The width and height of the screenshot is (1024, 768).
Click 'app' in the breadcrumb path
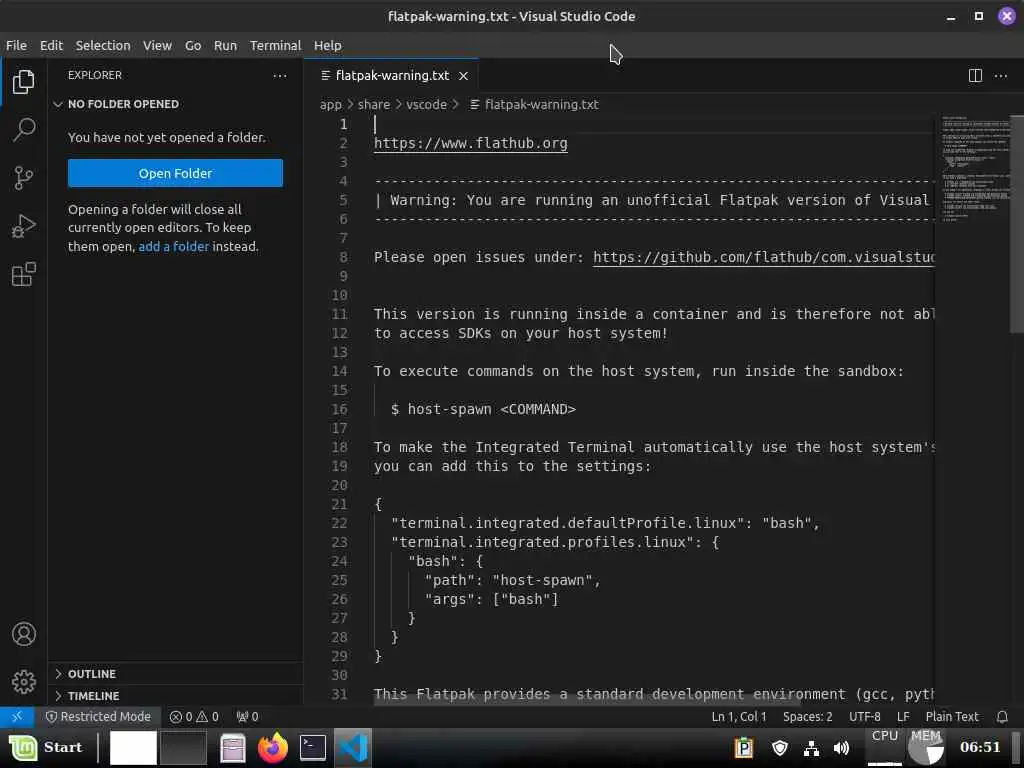pyautogui.click(x=330, y=104)
